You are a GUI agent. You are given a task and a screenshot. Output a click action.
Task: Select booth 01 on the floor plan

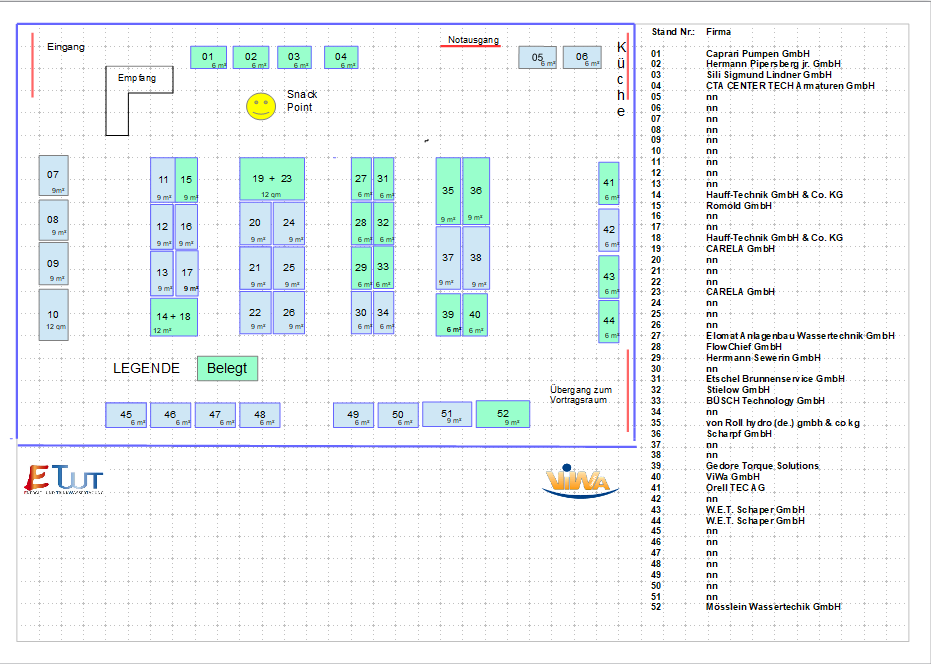pyautogui.click(x=208, y=58)
